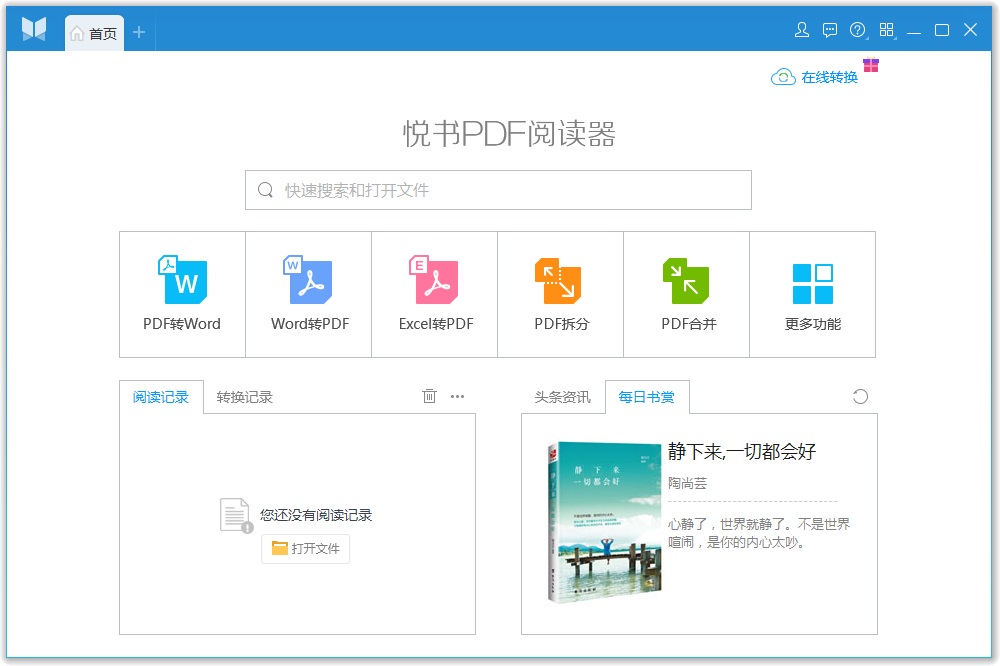This screenshot has width=1000, height=666.
Task: Open the Excel转PDF conversion tool
Action: (433, 293)
